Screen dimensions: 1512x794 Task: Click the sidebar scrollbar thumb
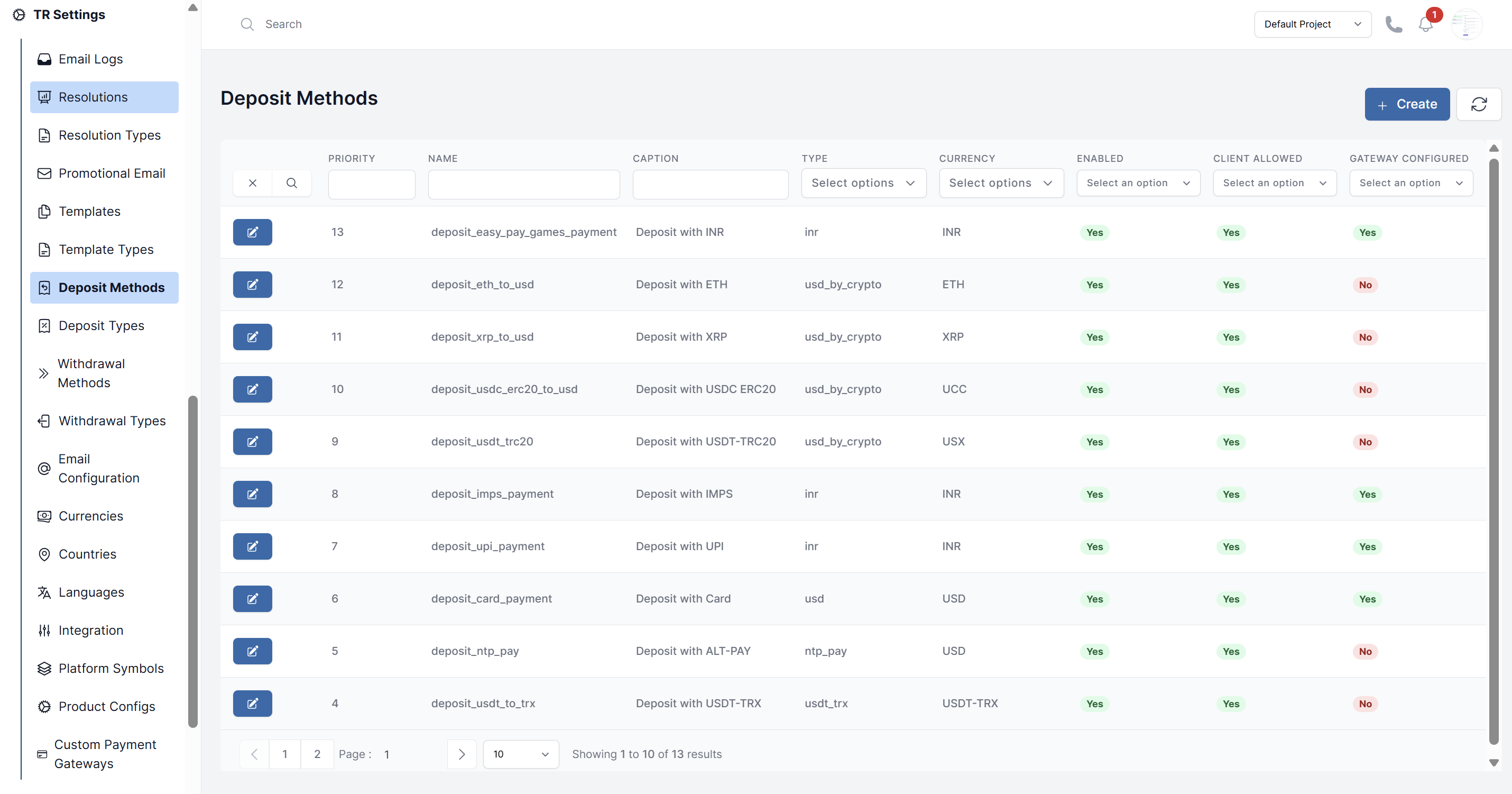pyautogui.click(x=192, y=561)
